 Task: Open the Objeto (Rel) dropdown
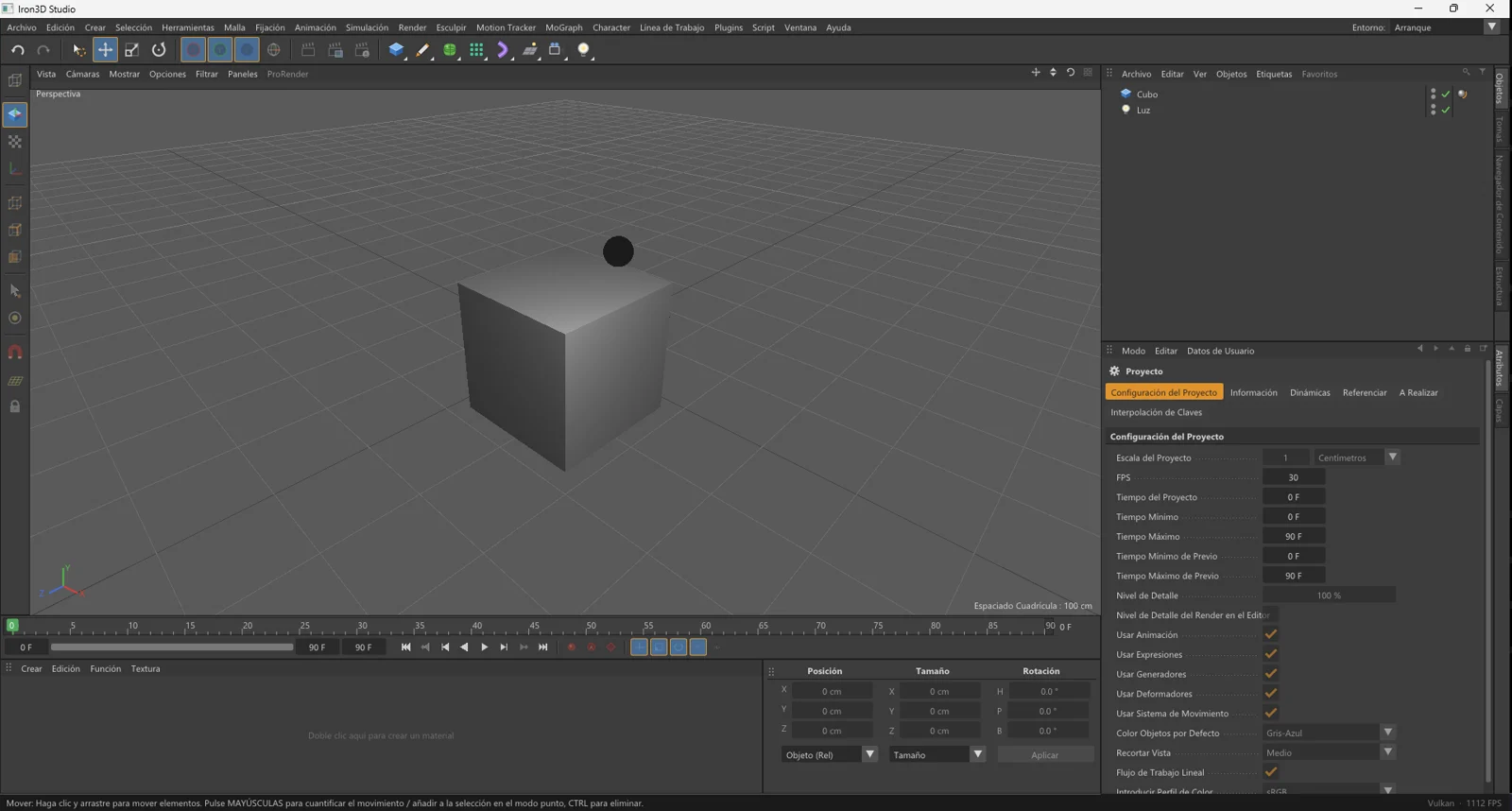click(830, 754)
